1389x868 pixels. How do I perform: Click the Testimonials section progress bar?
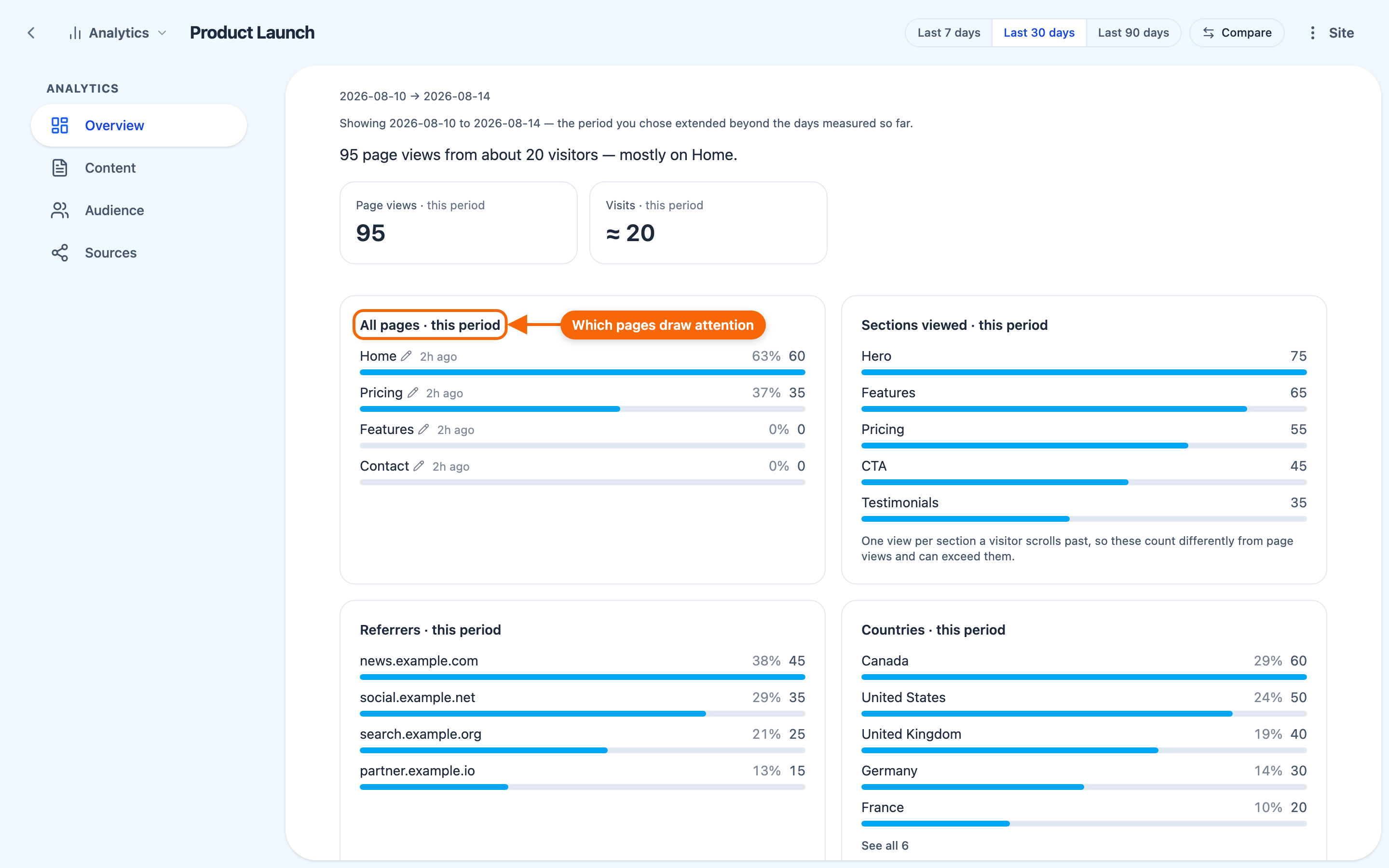(1084, 519)
